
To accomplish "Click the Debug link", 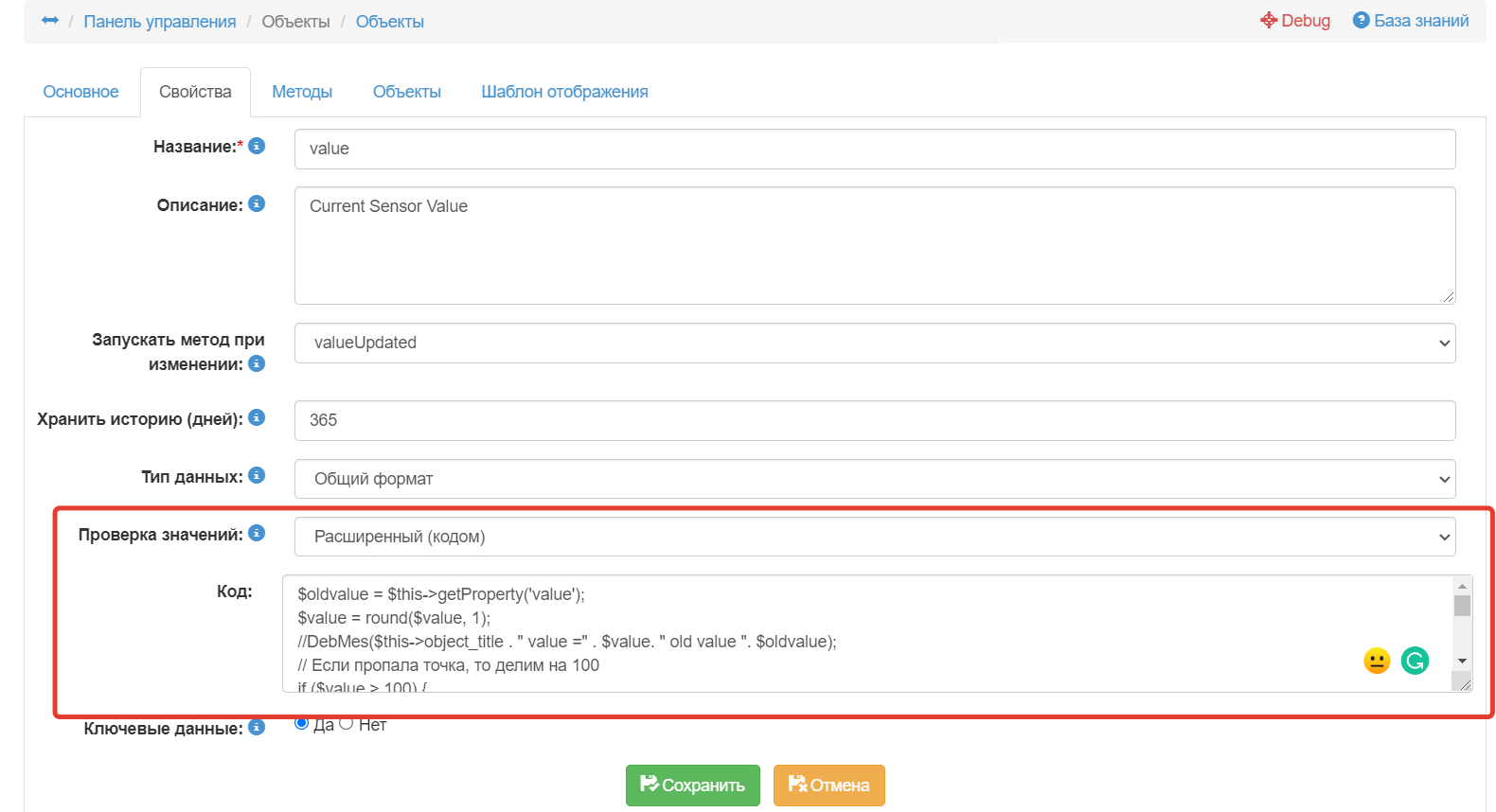I will pyautogui.click(x=1295, y=21).
